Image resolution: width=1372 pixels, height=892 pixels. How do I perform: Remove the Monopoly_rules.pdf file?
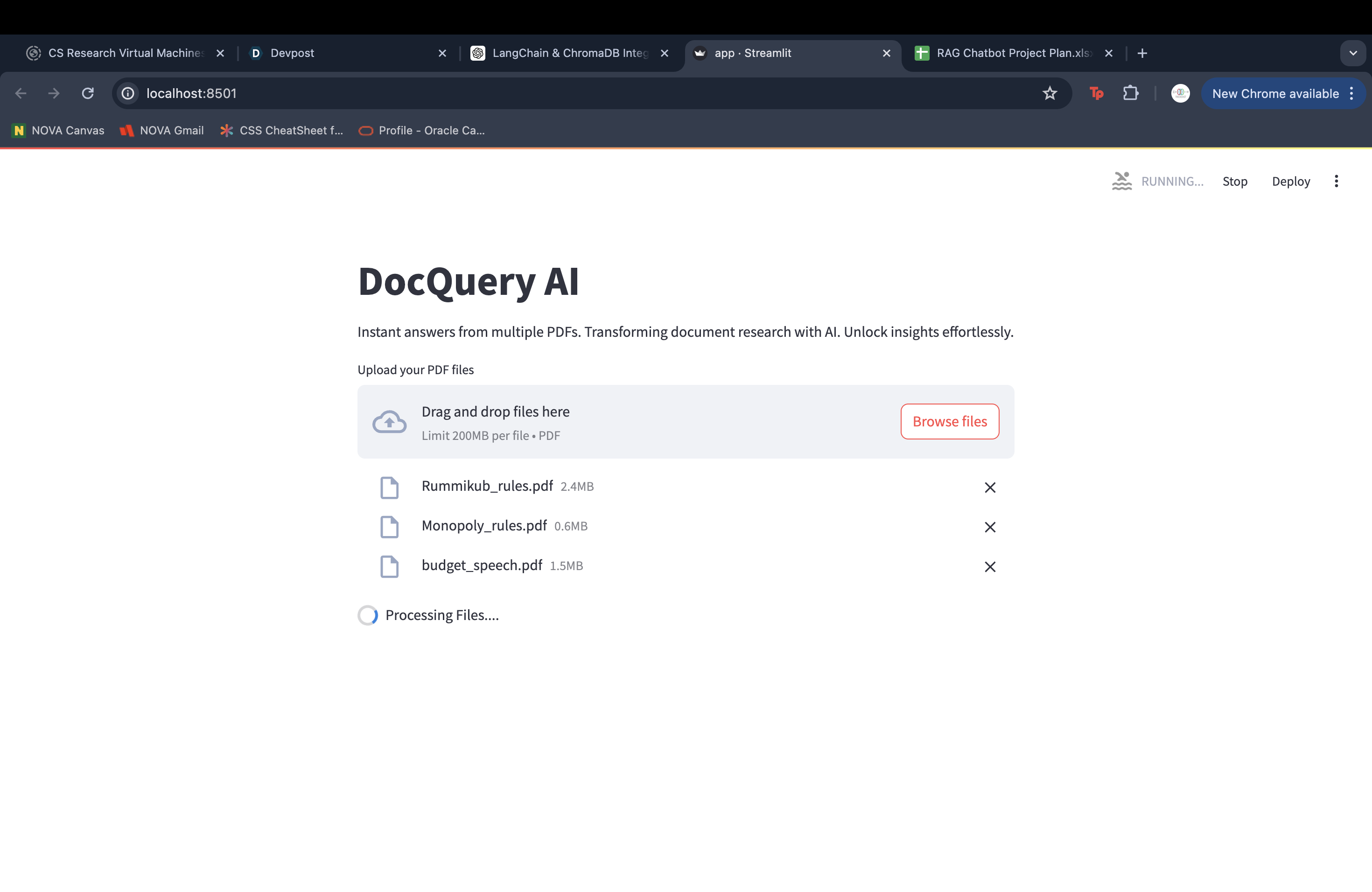990,527
